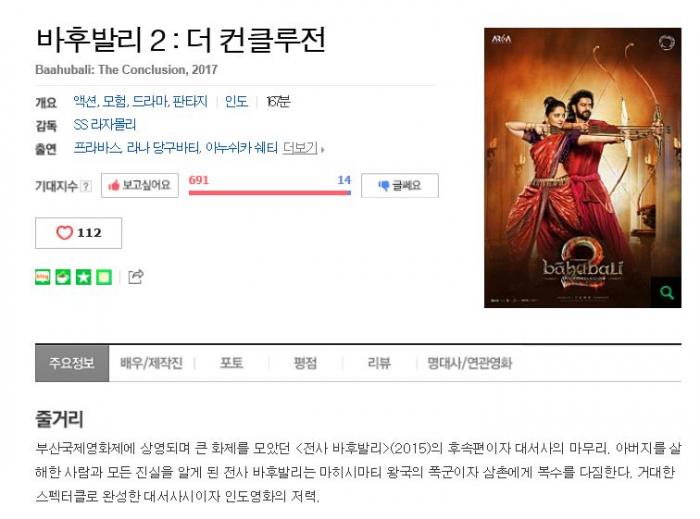The width and height of the screenshot is (700, 519).
Task: Open the 명대사/연관영화 tab
Action: coord(470,363)
